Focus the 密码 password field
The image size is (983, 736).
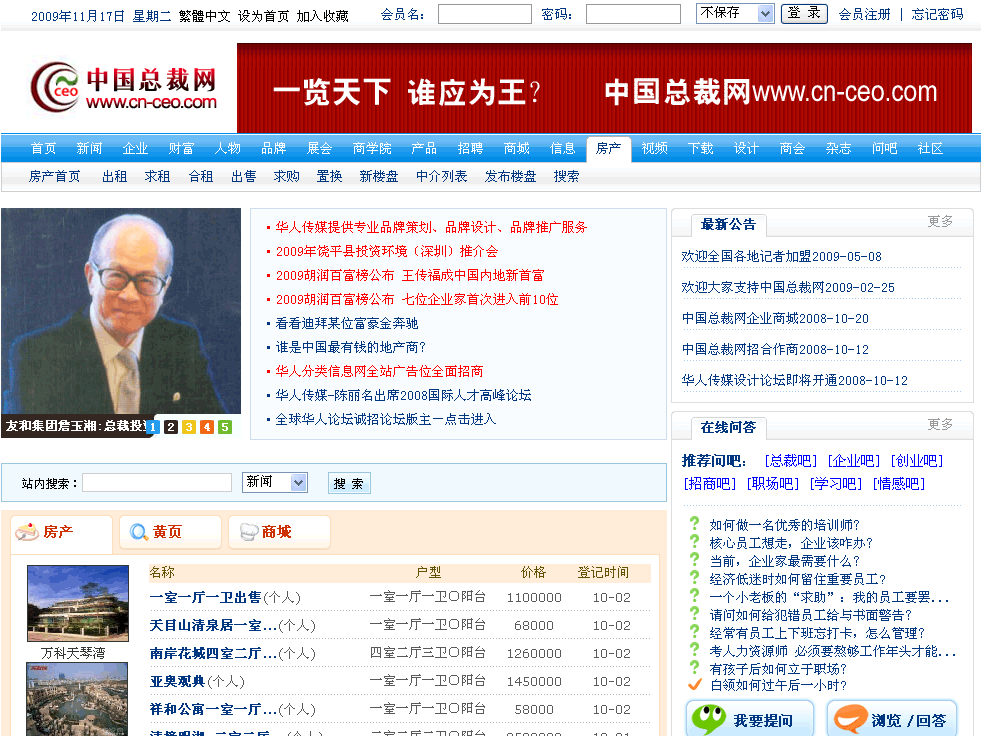point(633,14)
